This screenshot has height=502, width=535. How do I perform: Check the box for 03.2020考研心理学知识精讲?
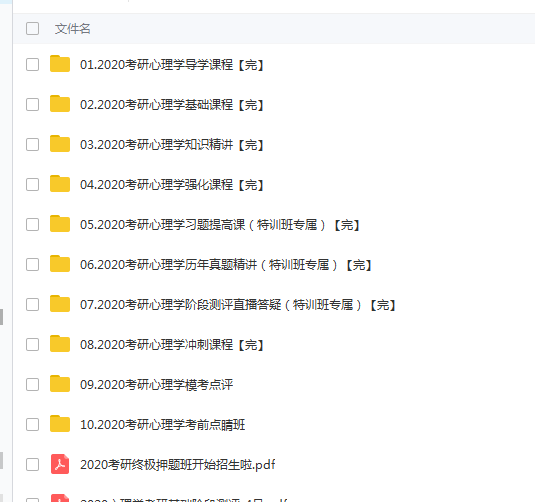click(x=32, y=144)
